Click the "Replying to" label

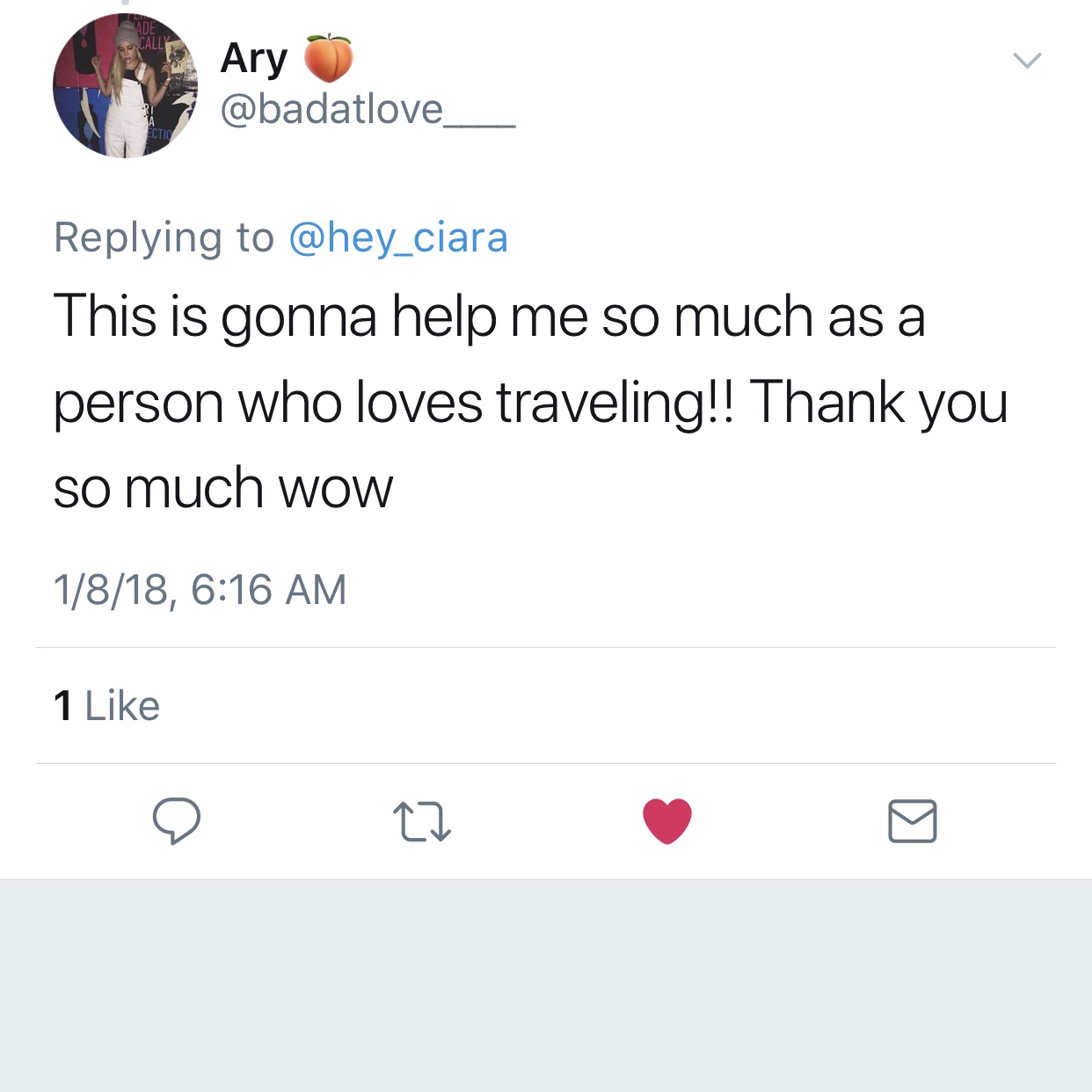click(x=164, y=237)
